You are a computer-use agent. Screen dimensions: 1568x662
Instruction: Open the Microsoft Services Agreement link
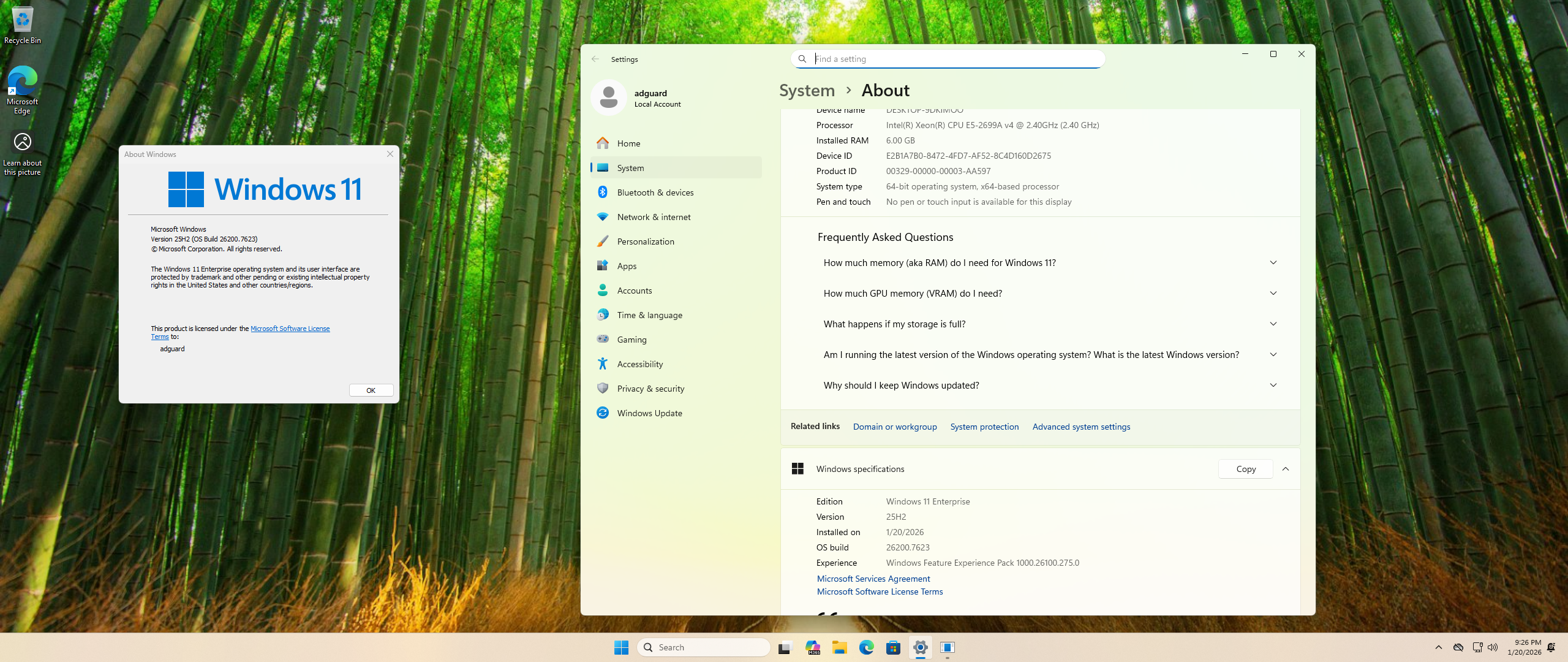(873, 579)
